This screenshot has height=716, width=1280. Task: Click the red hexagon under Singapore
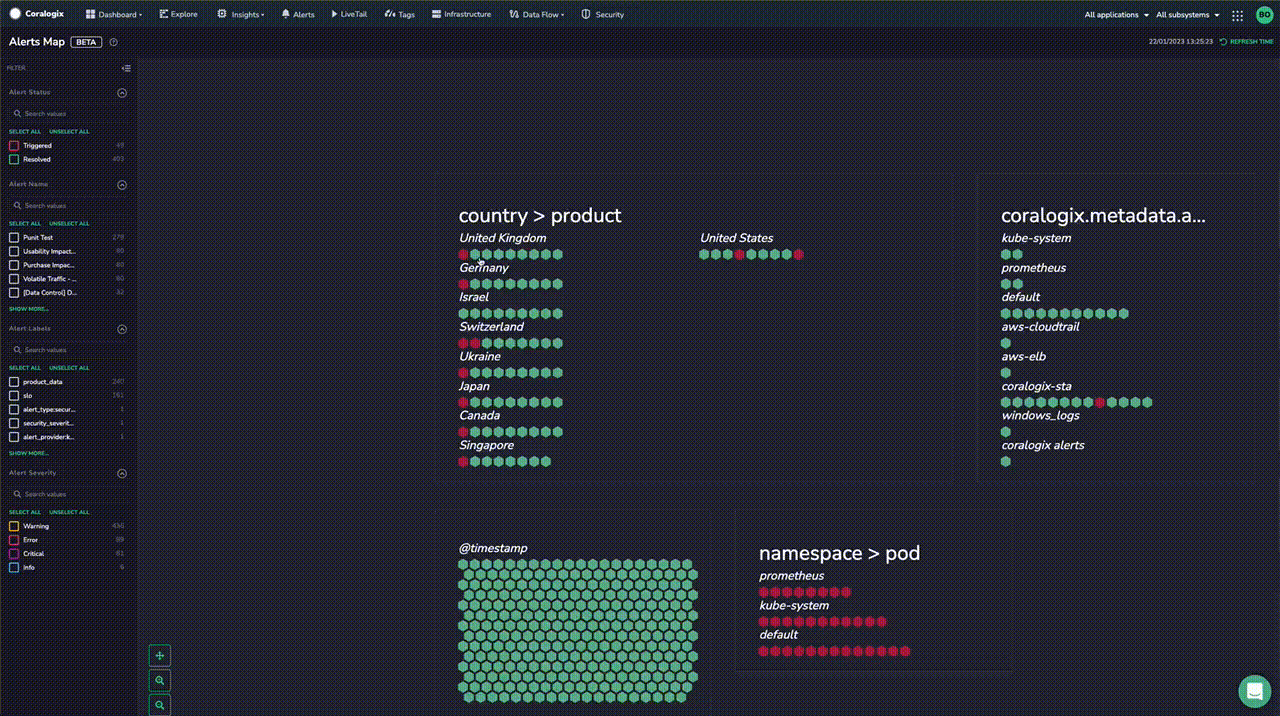(x=463, y=462)
